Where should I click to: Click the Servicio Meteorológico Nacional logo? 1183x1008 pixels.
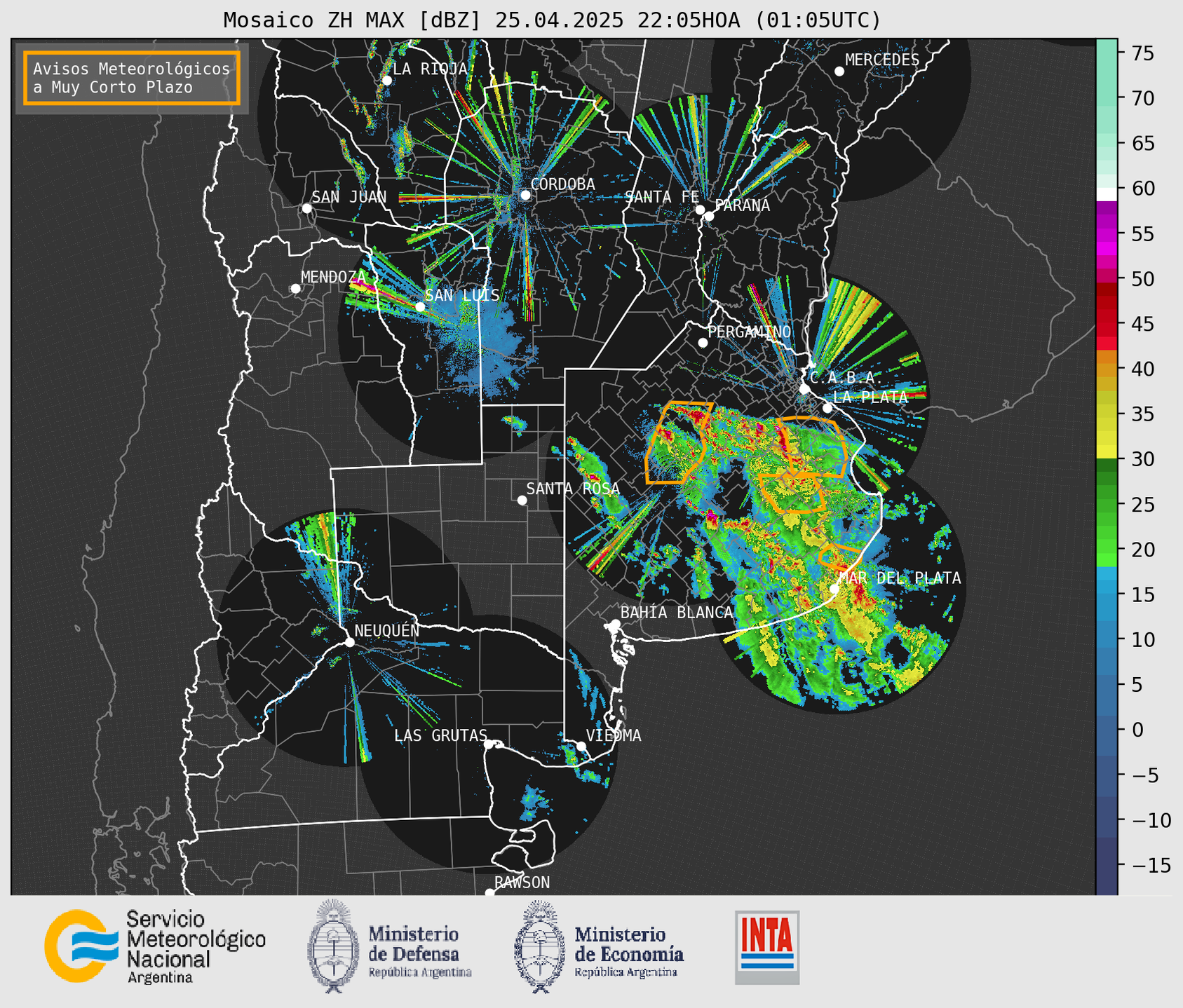pos(155,946)
